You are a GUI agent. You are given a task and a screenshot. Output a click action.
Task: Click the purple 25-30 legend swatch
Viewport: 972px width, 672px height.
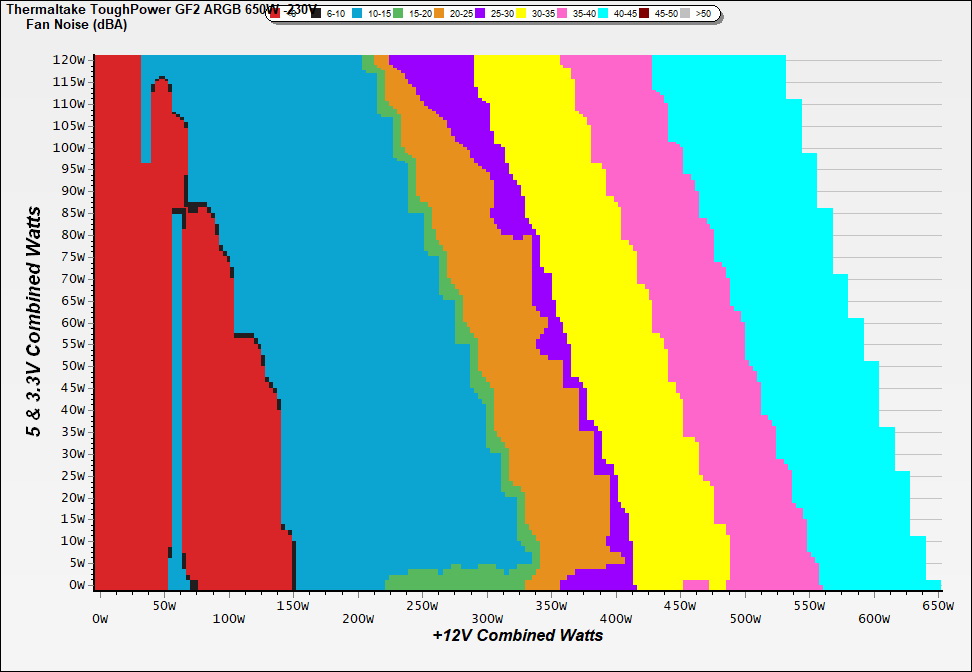click(x=481, y=13)
